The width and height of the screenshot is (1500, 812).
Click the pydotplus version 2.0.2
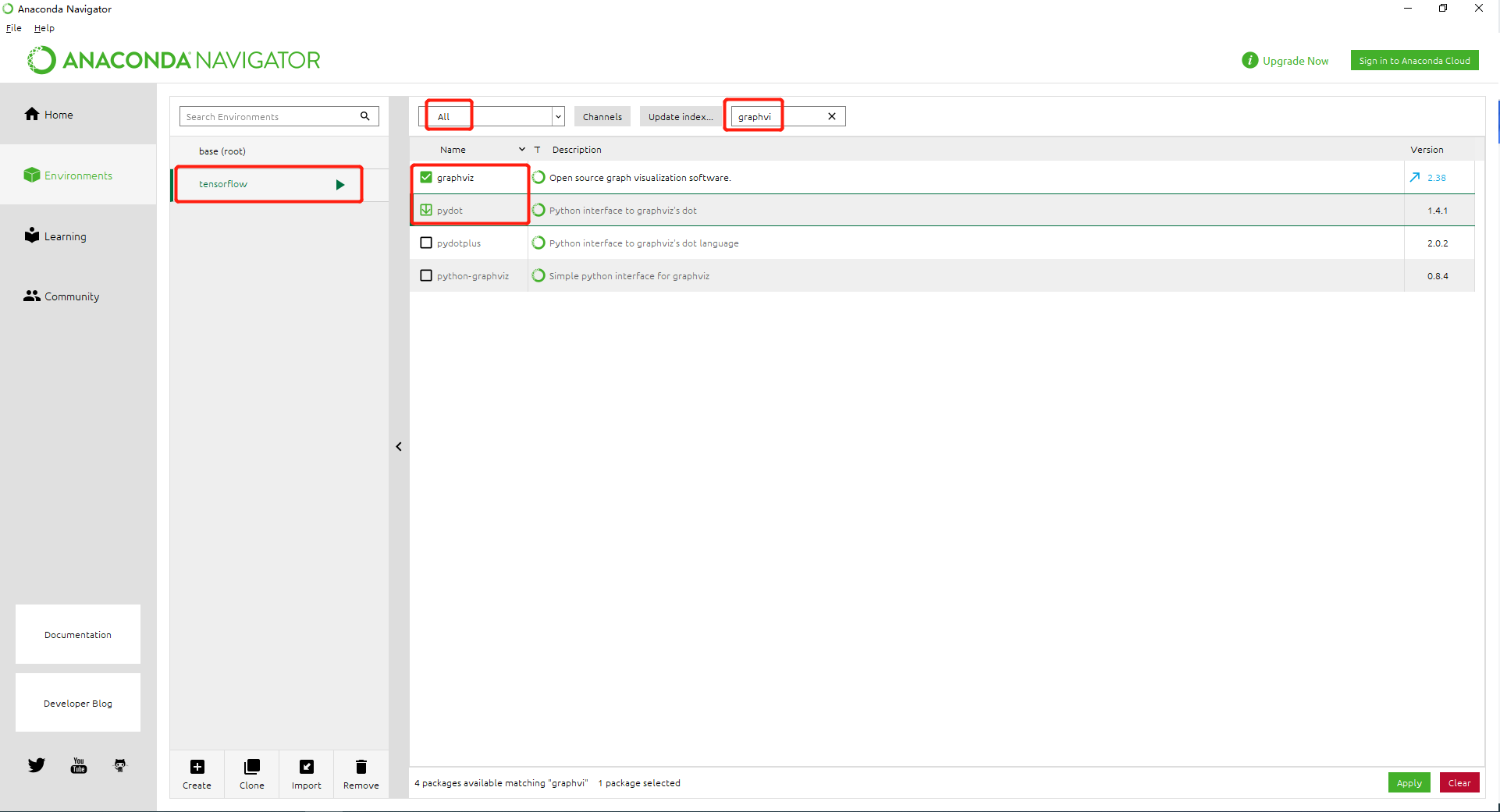tap(1438, 243)
